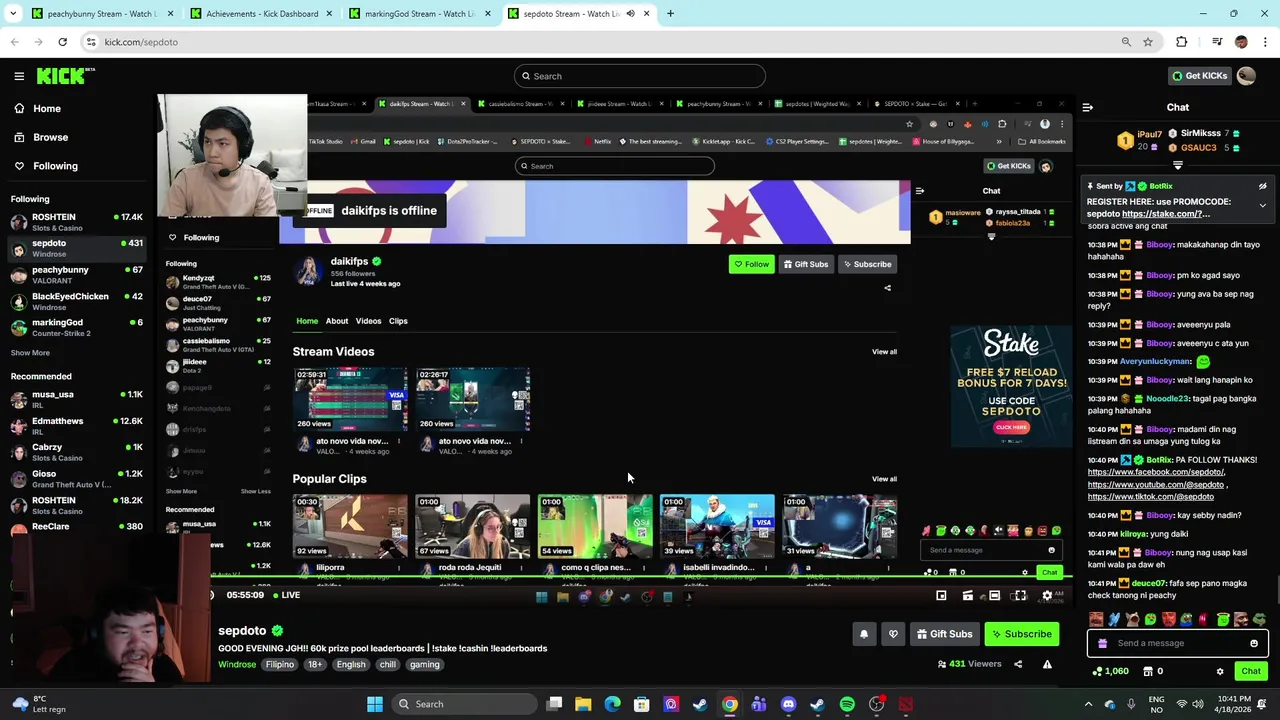
Task: Select ROSHTEIN with 17.4K viewers under Following
Action: click(76, 221)
